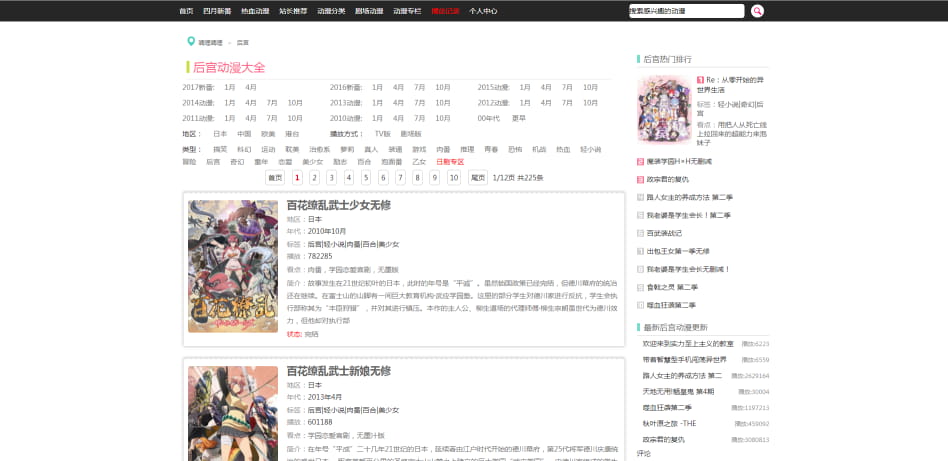Open the 动漫专栏 navigation item
This screenshot has width=948, height=461.
coord(407,11)
